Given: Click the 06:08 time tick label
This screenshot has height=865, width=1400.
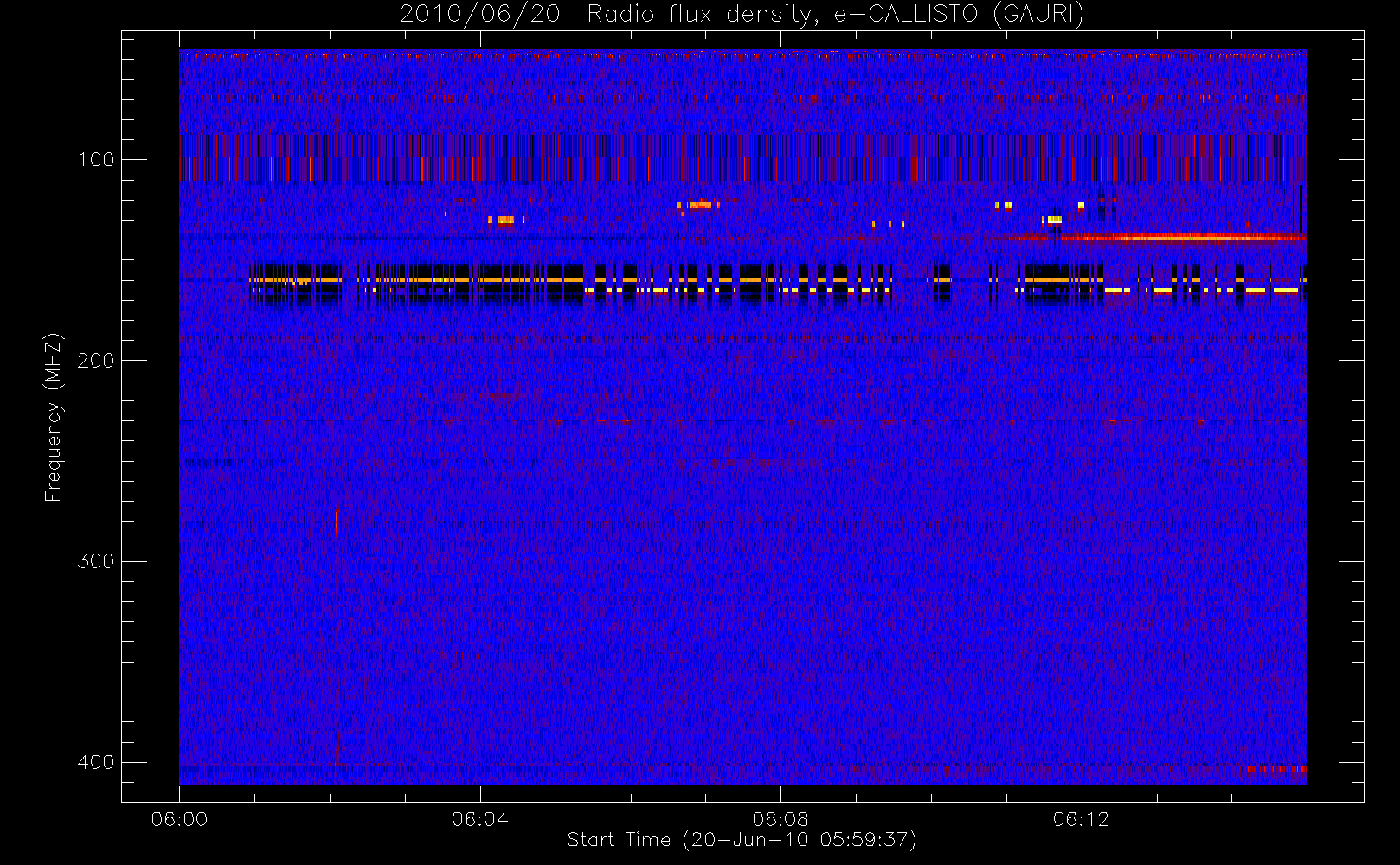Looking at the screenshot, I should pyautogui.click(x=780, y=819).
